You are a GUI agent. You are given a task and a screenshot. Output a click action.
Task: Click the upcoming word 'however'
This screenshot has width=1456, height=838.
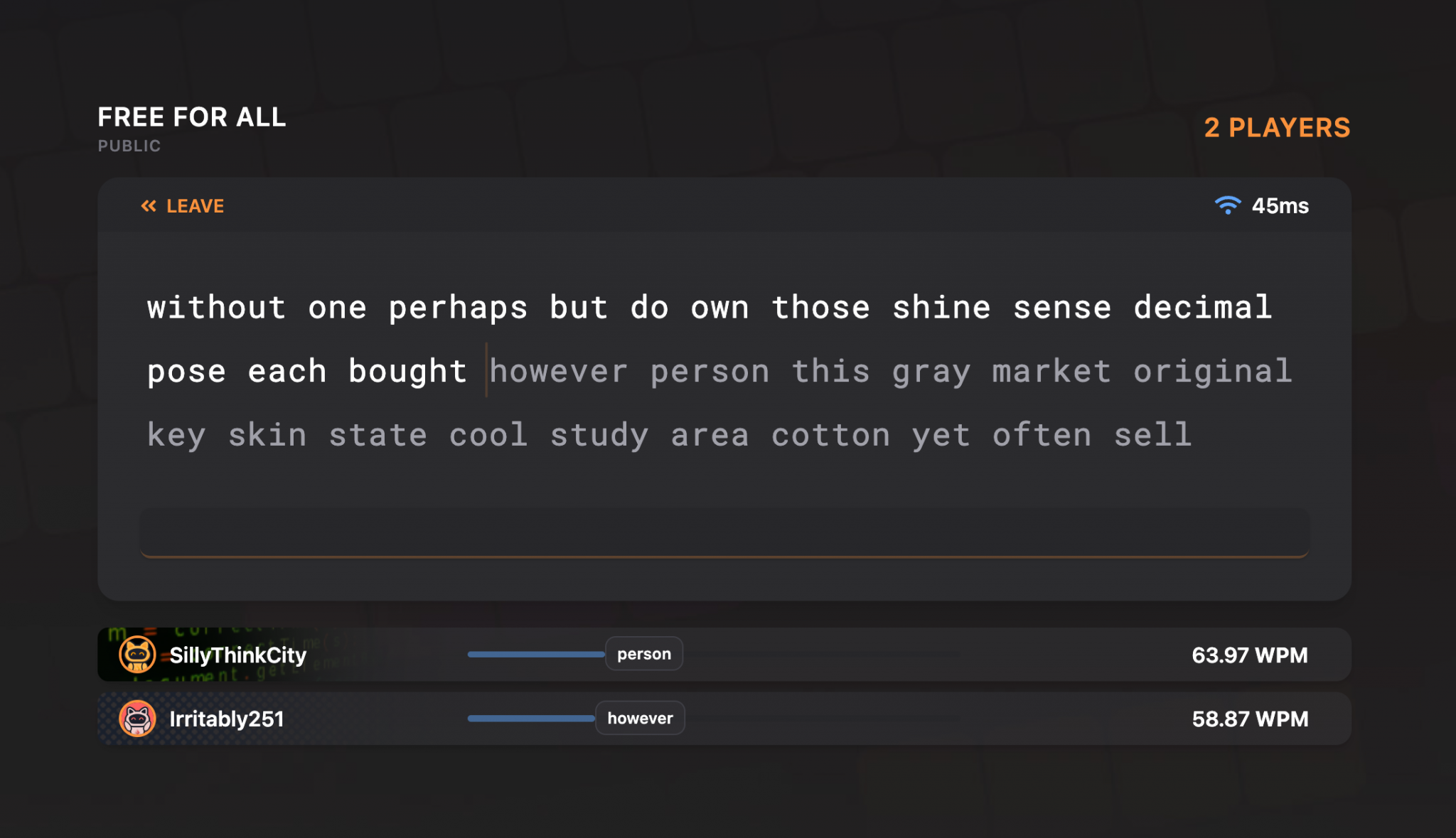coord(558,372)
